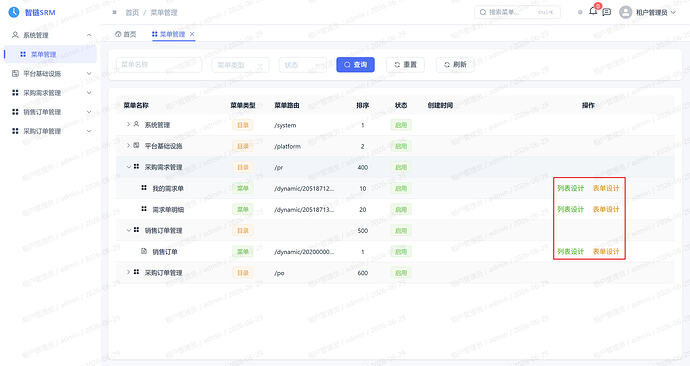The width and height of the screenshot is (690, 366).
Task: Open 表单设计 for 需求单明细
Action: point(606,209)
